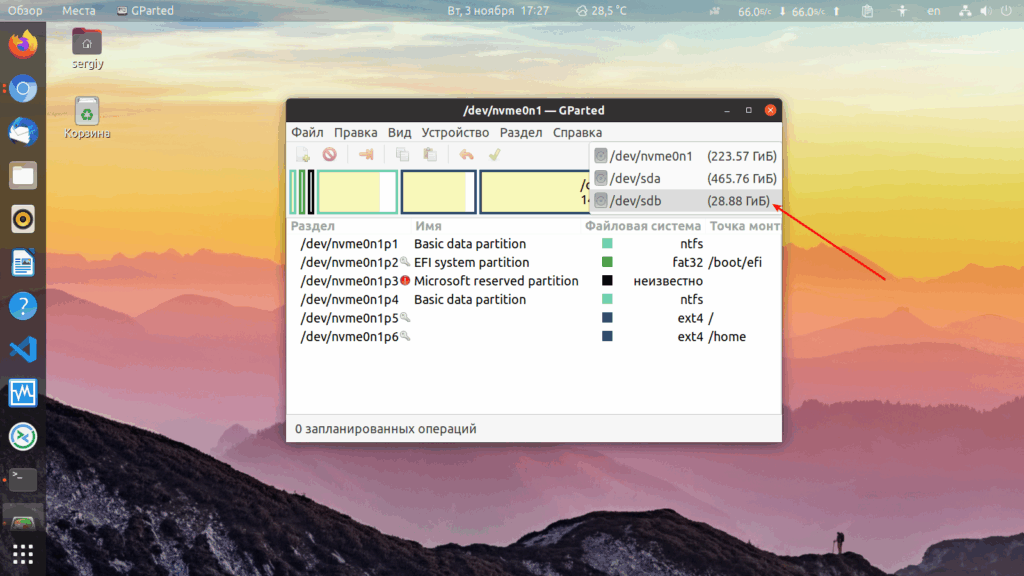Open the Правка menu

355,133
